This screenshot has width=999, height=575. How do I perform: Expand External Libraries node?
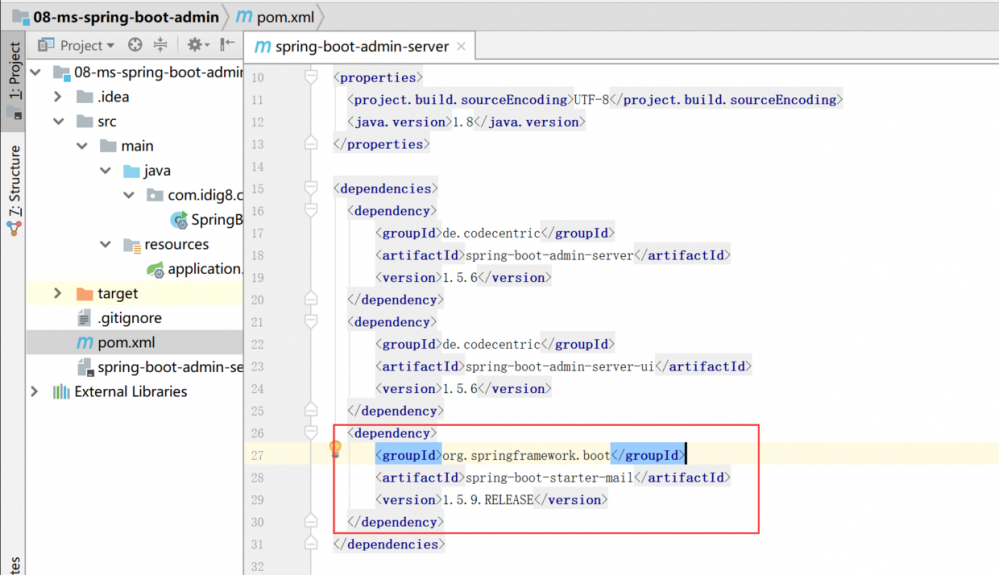(x=34, y=392)
